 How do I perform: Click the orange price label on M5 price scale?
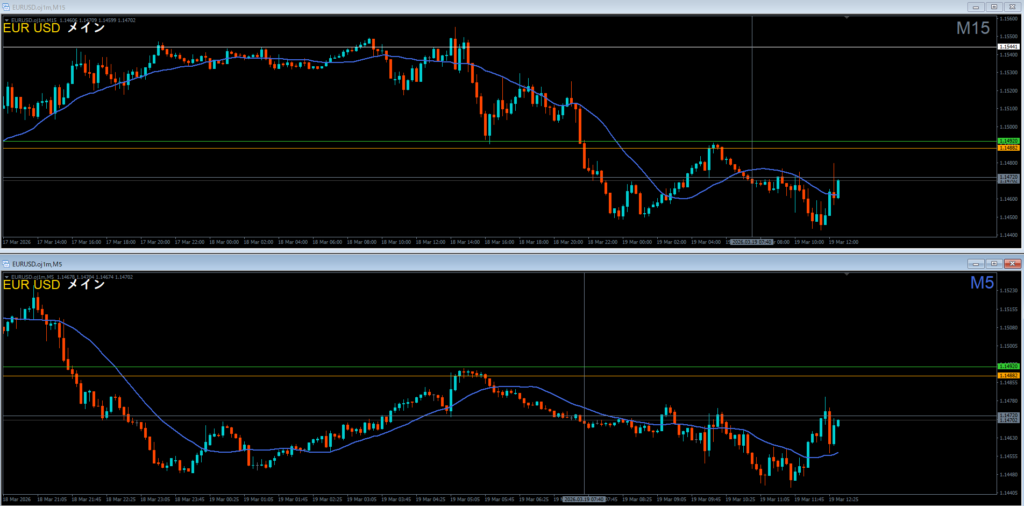(x=1008, y=375)
